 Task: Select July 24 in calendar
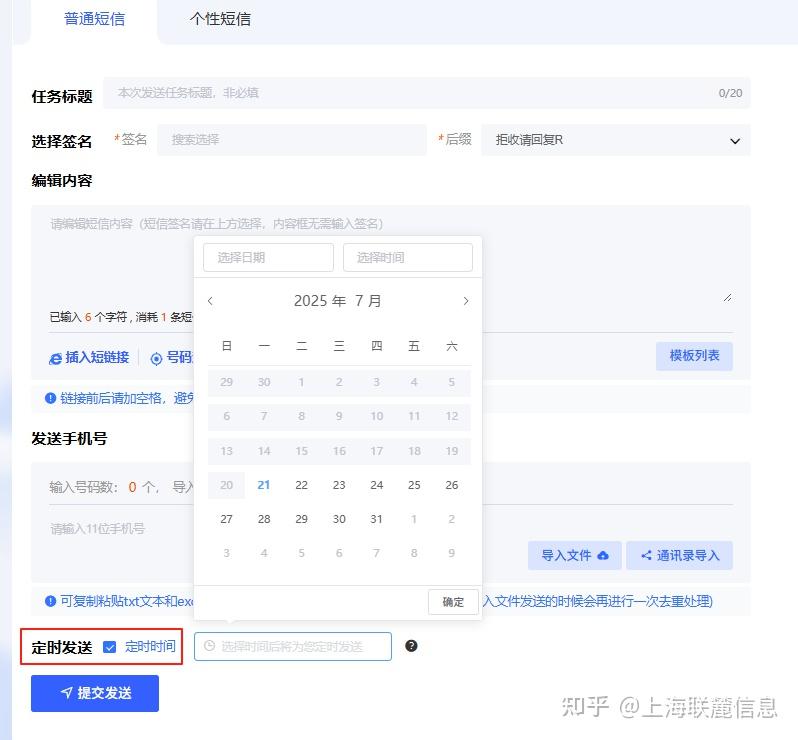[377, 485]
